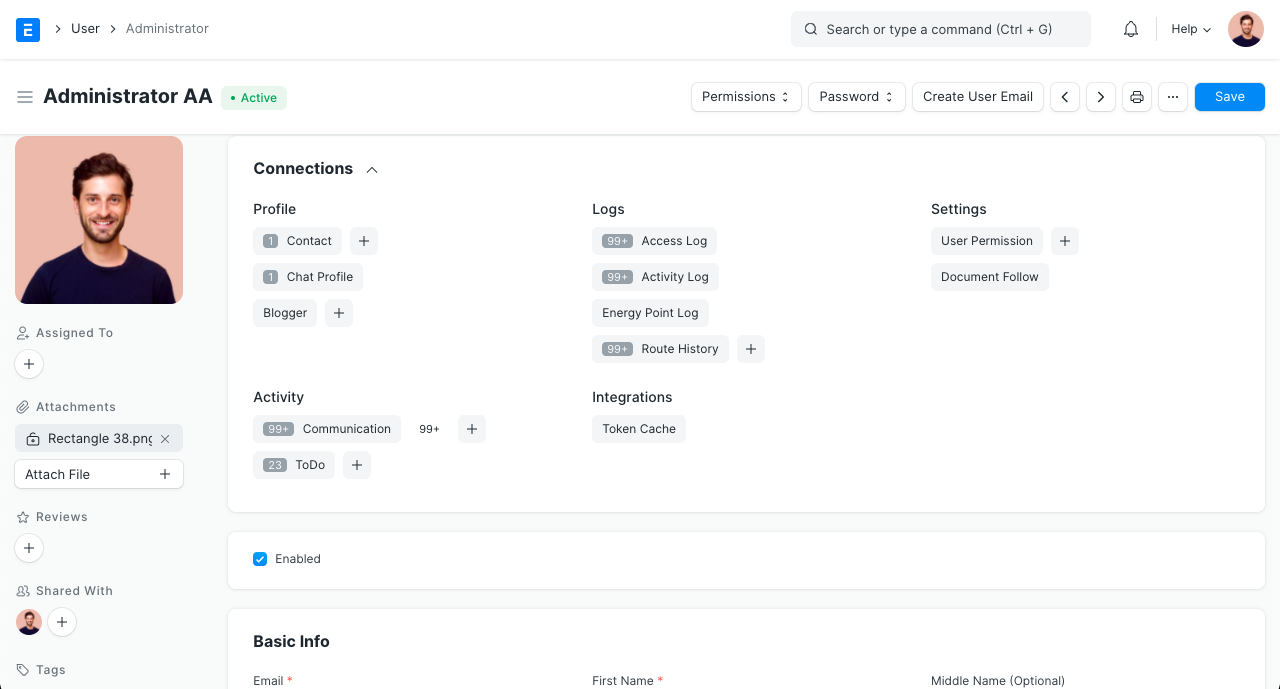Click the global search bar
This screenshot has width=1280, height=689.
click(x=940, y=28)
